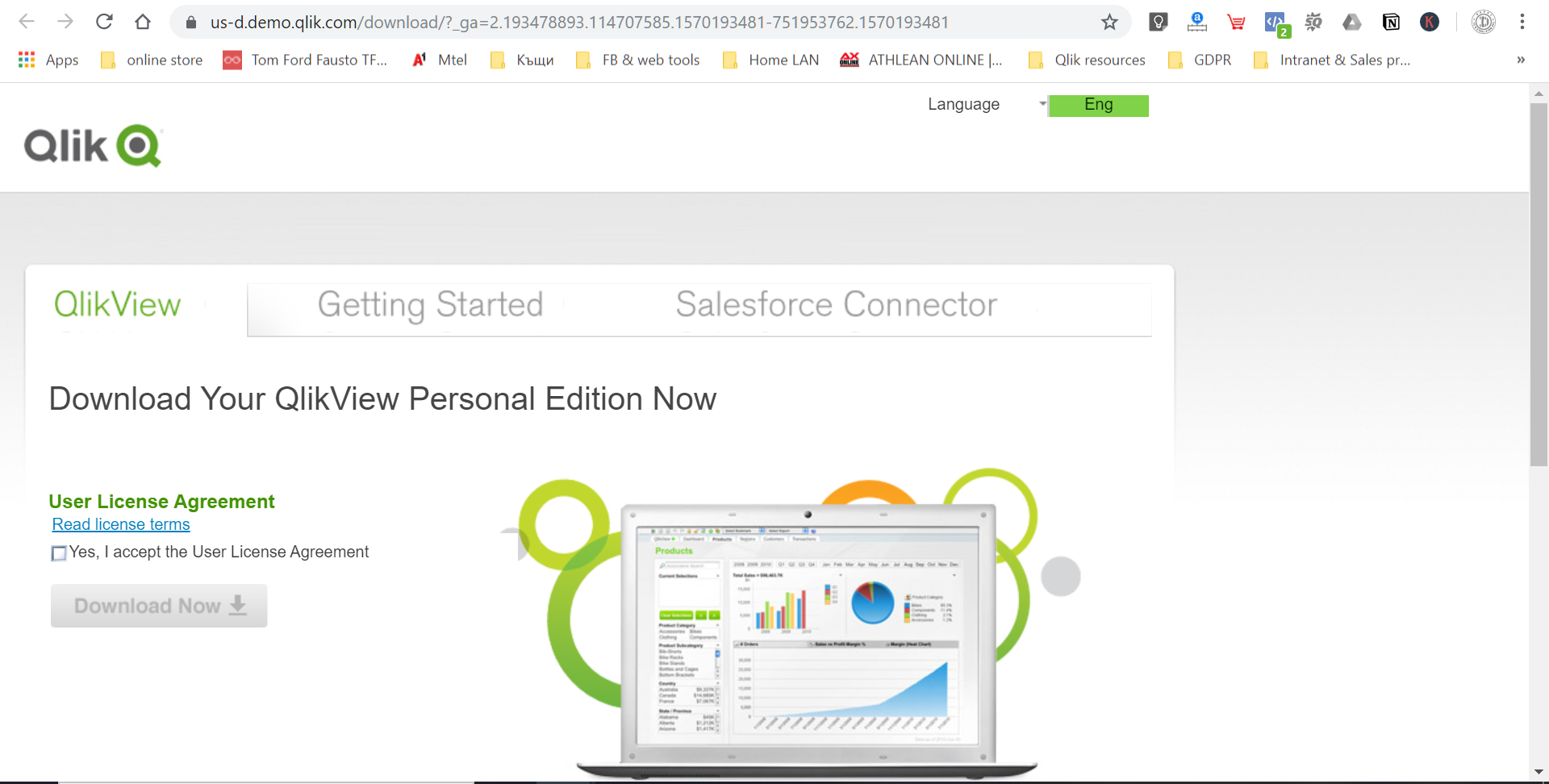Open the Salesforce Connector tab
The height and width of the screenshot is (784, 1549).
coord(836,305)
